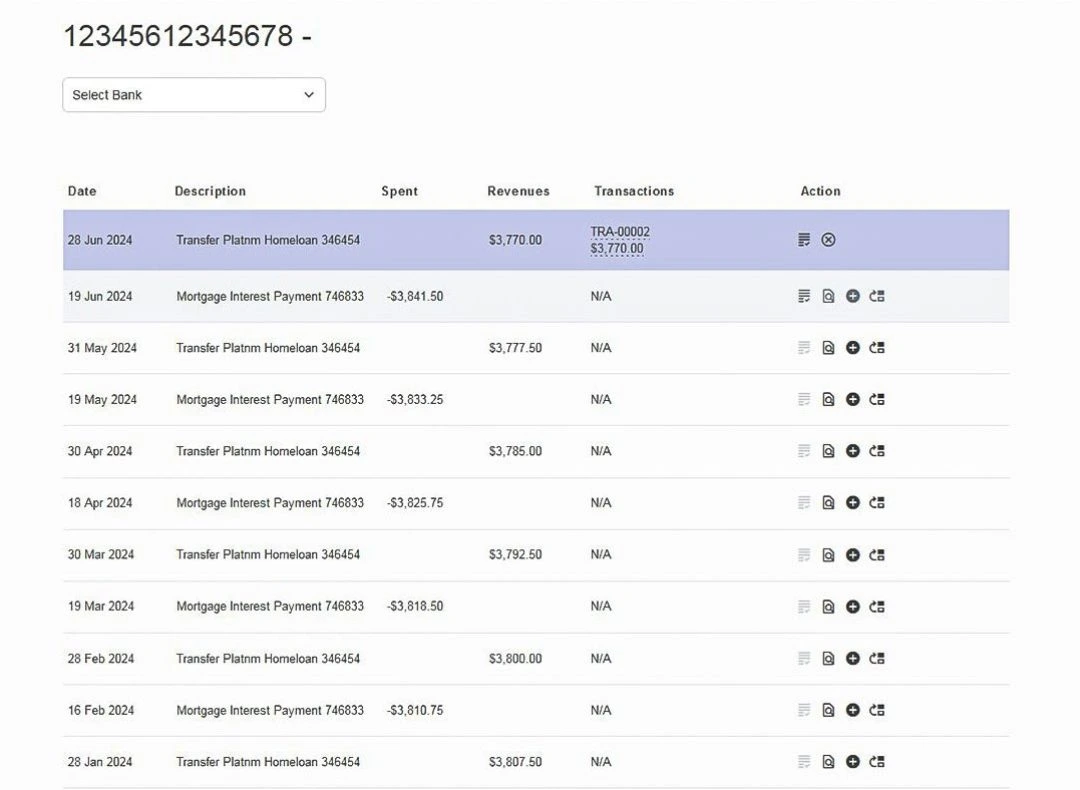
Task: Click document search icon for 19 Jun 2024
Action: tap(828, 296)
